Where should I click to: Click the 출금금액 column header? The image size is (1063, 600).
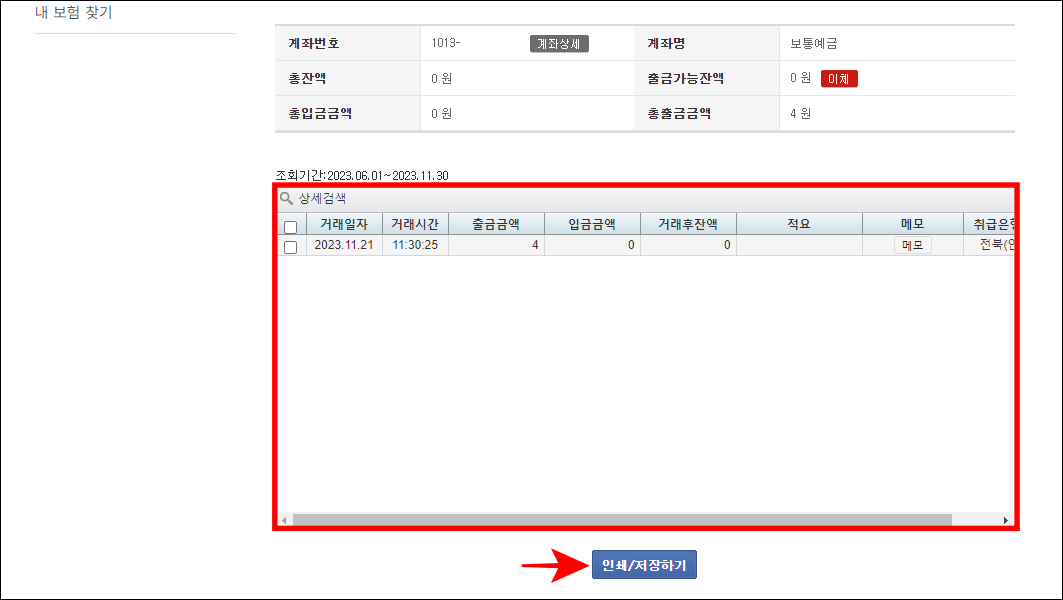(496, 223)
